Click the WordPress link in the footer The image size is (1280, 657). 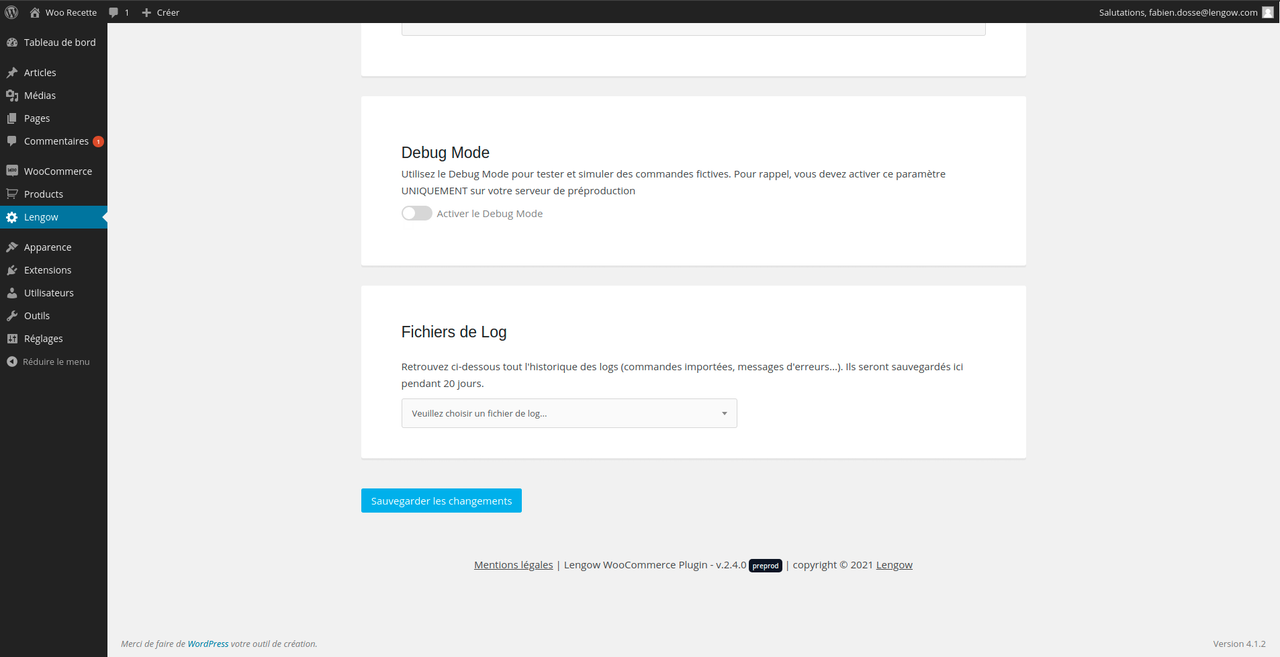point(208,644)
